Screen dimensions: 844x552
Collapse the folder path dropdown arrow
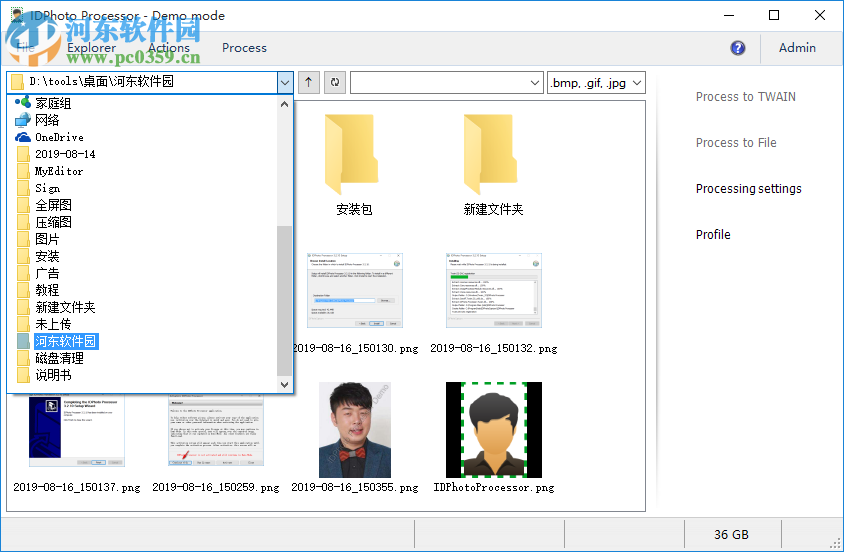[x=285, y=83]
